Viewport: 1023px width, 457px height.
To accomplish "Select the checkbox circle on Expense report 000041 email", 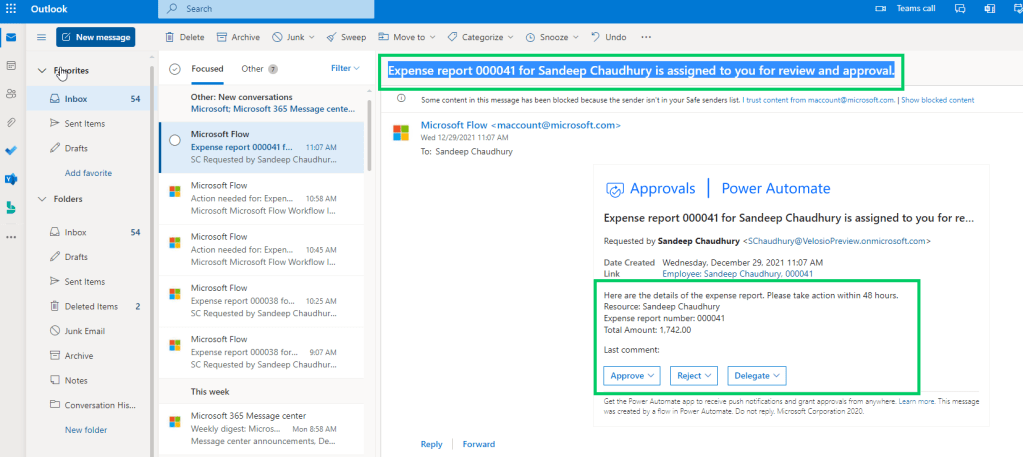I will point(175,140).
